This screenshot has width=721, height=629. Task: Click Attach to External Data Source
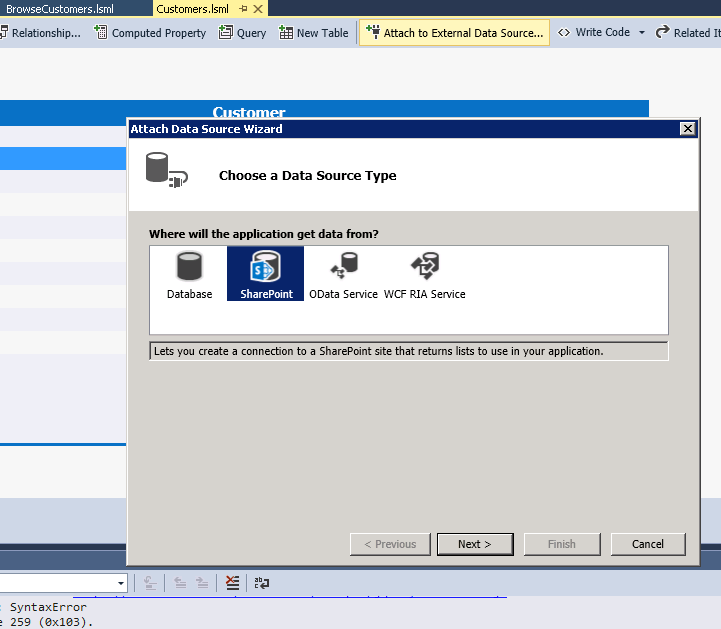454,33
